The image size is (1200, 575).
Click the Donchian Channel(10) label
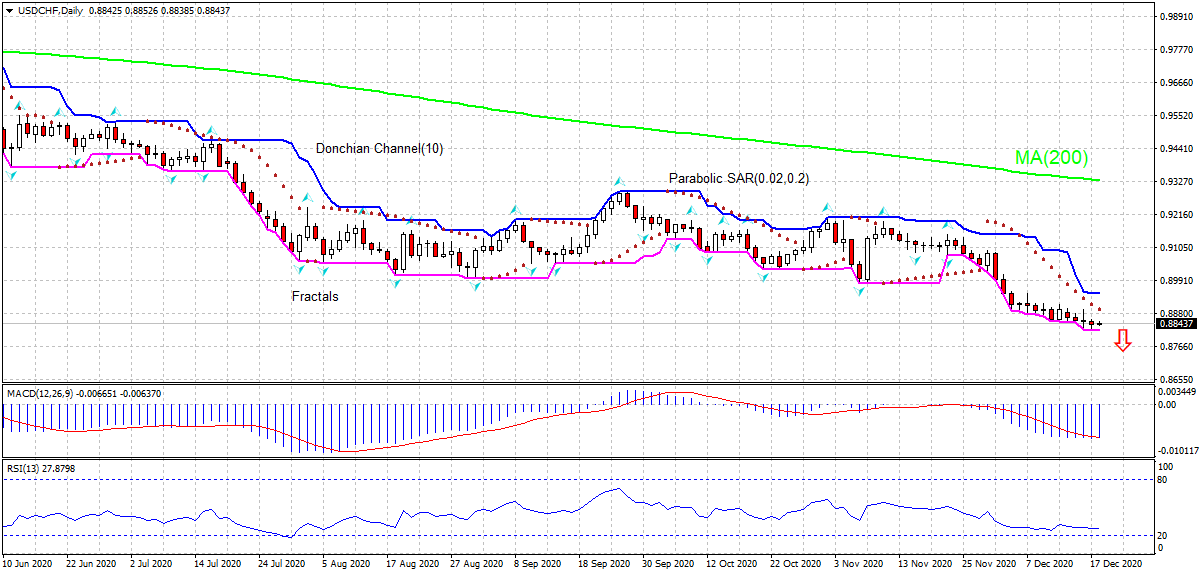pyautogui.click(x=379, y=148)
